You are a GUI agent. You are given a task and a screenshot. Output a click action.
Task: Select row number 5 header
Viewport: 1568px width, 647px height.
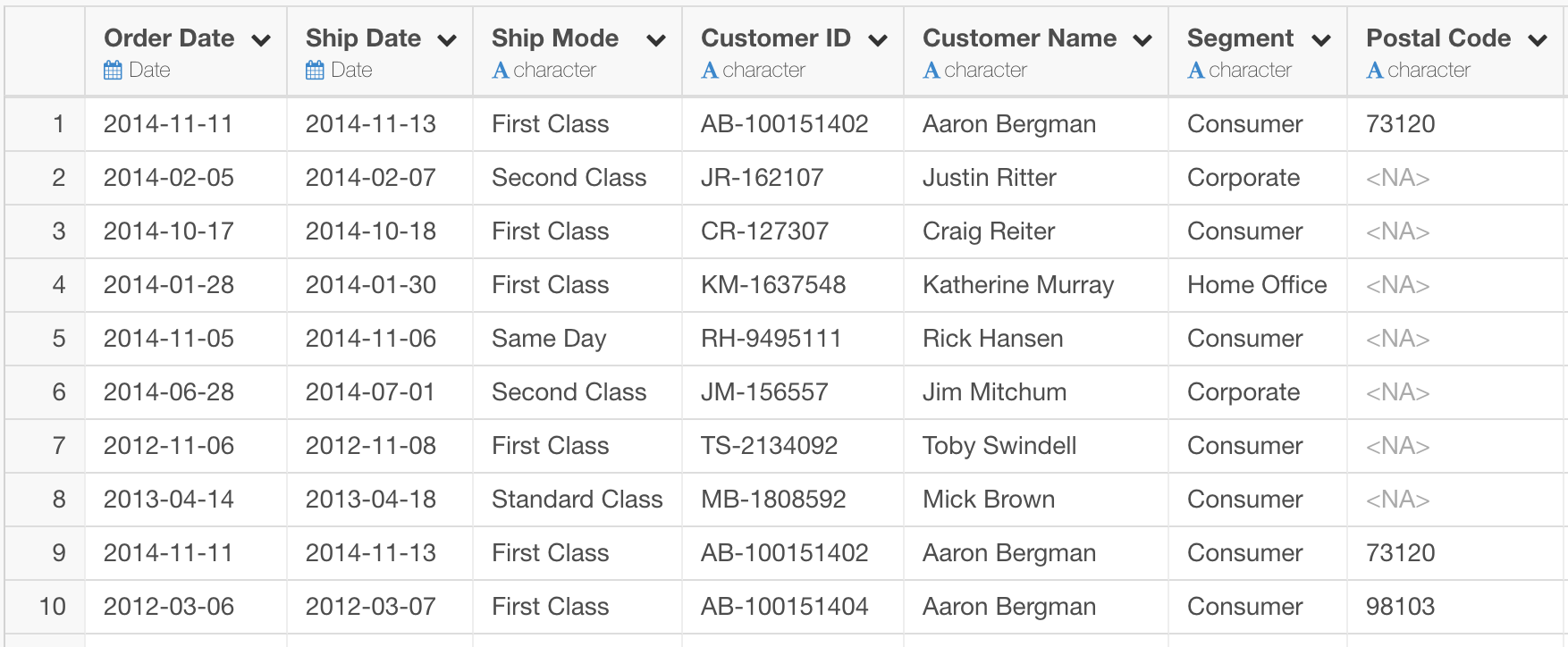pyautogui.click(x=46, y=339)
